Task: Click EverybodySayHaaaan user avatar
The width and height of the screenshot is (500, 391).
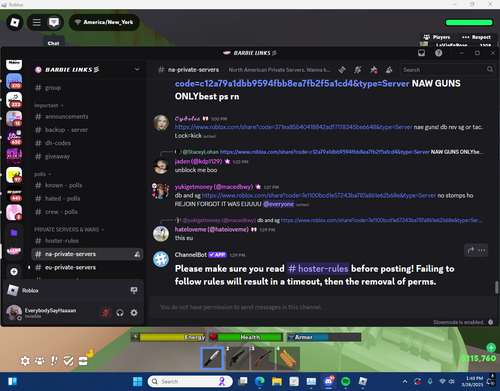Action: (14, 313)
